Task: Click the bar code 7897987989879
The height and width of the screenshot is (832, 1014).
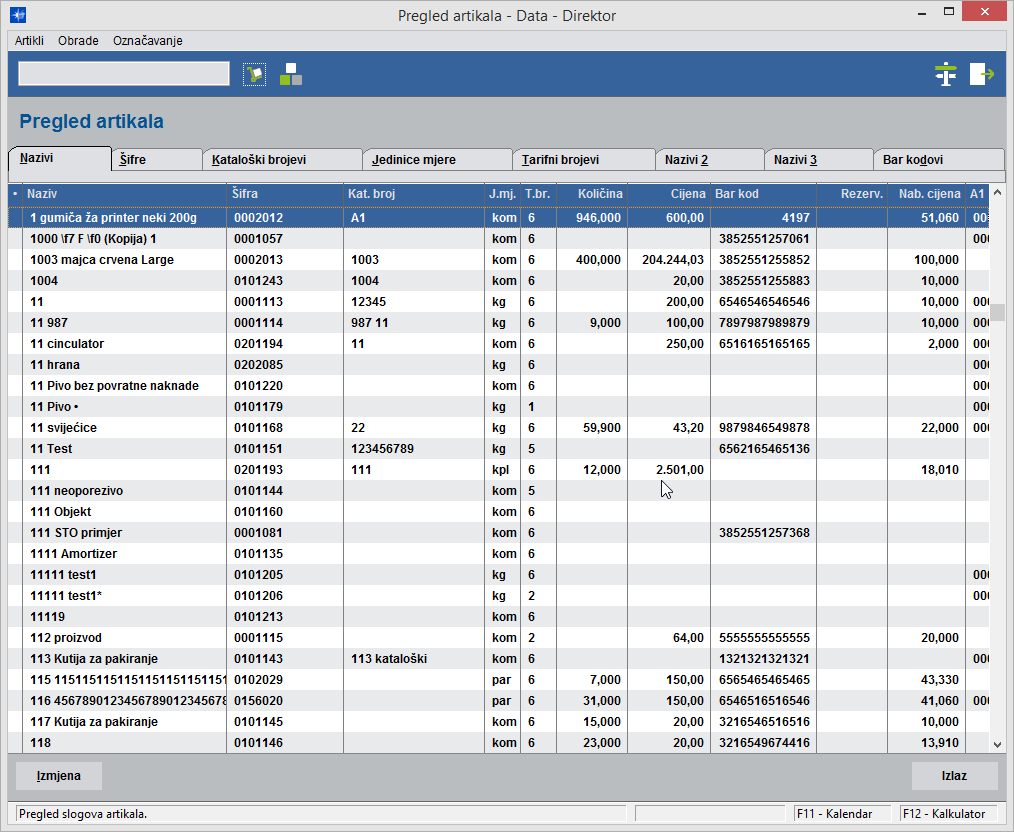Action: point(764,323)
